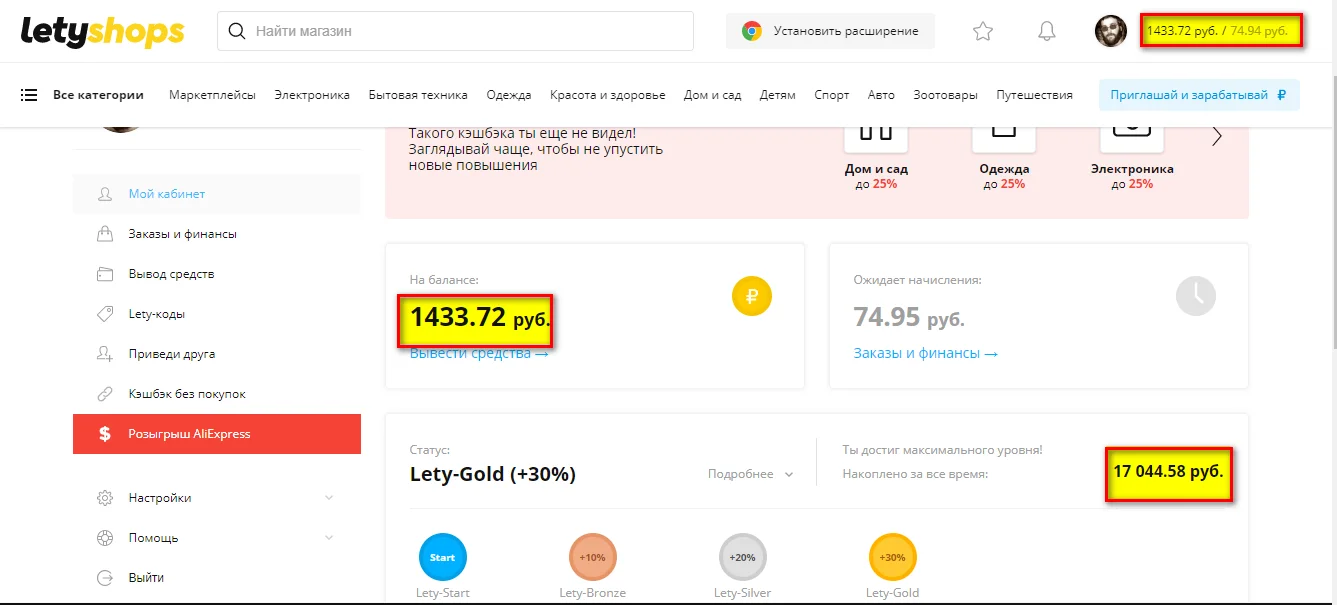Click the pending 74.95 руб. amount
The width and height of the screenshot is (1337, 605).
point(909,318)
